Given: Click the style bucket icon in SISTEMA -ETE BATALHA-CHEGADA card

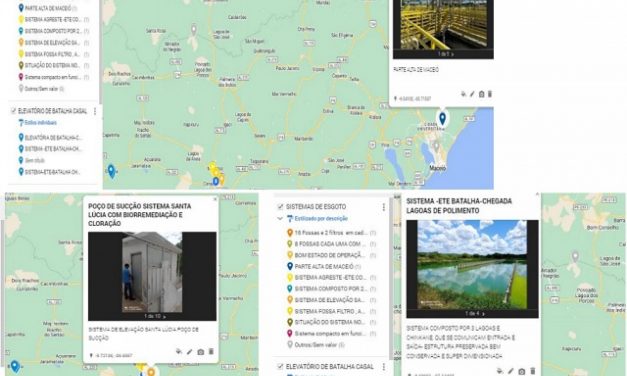Looking at the screenshot, I should pos(500,371).
